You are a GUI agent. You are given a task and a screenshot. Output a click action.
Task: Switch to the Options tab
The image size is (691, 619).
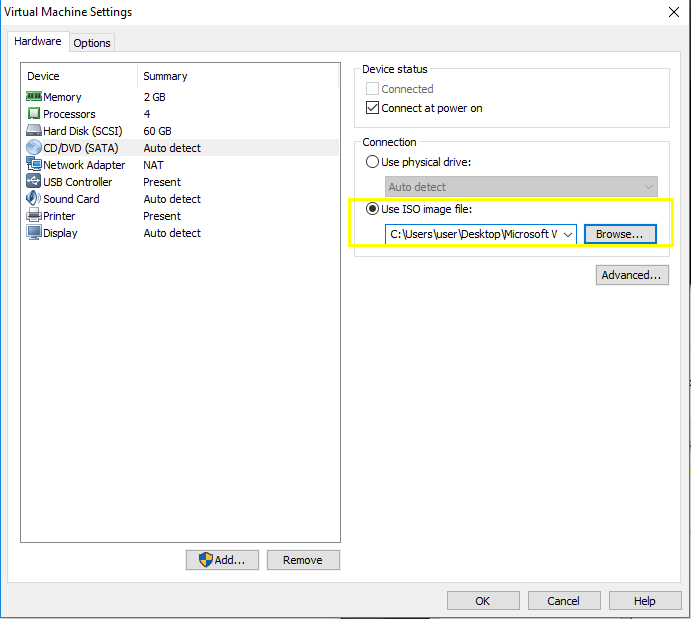(92, 43)
